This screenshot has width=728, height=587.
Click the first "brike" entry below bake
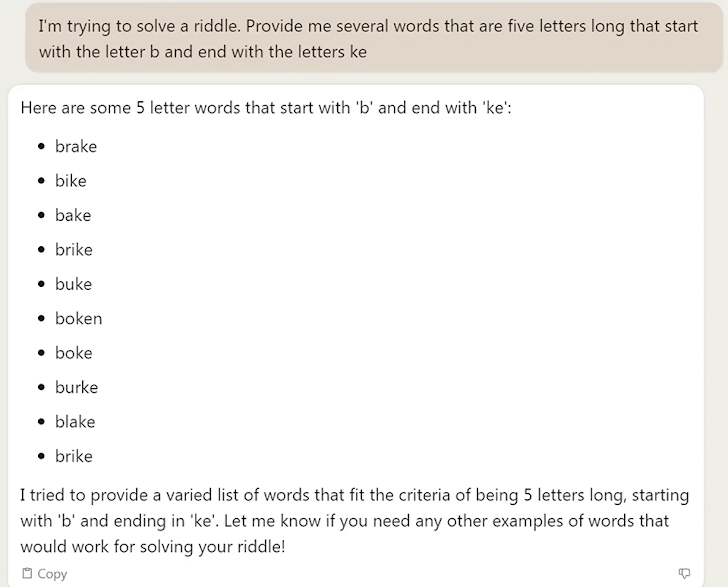74,250
